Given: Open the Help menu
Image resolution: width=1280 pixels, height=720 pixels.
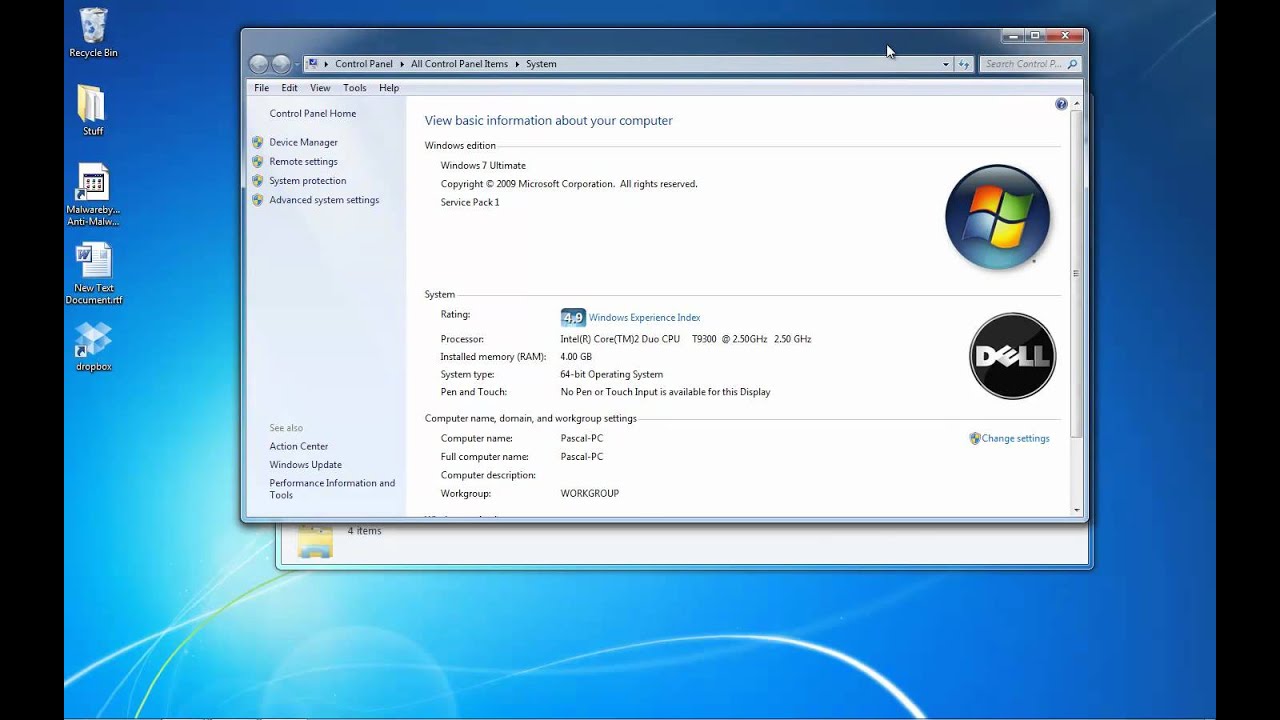Looking at the screenshot, I should (x=389, y=88).
